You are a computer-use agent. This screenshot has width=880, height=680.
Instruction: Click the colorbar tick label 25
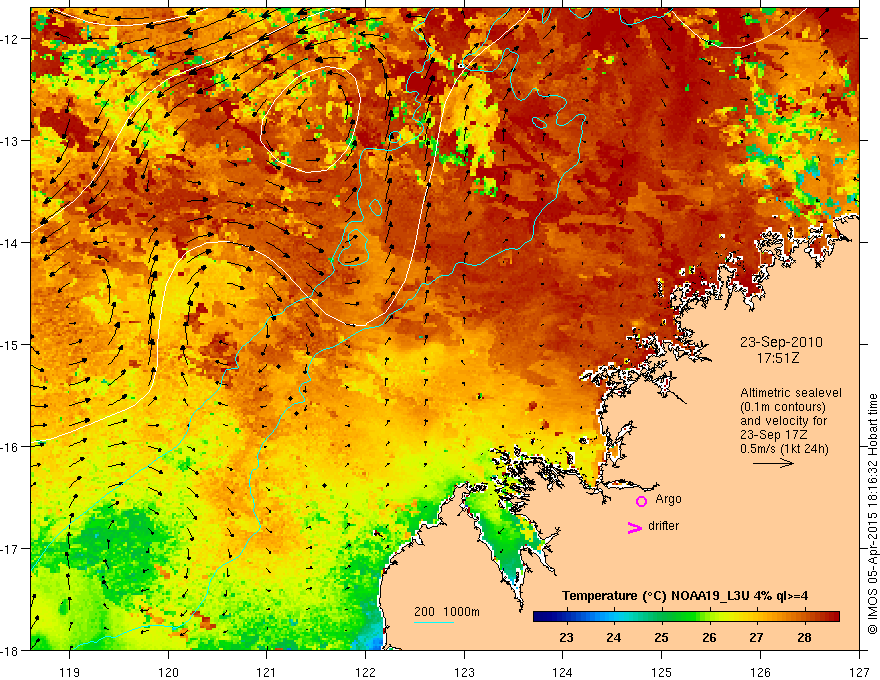click(x=662, y=638)
